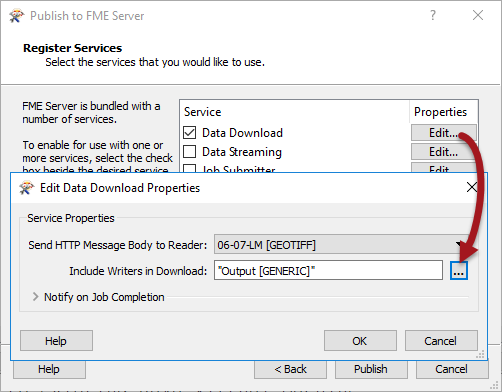Close the Publish to FME Server window
Viewport: 502px width, 392px height.
478,15
